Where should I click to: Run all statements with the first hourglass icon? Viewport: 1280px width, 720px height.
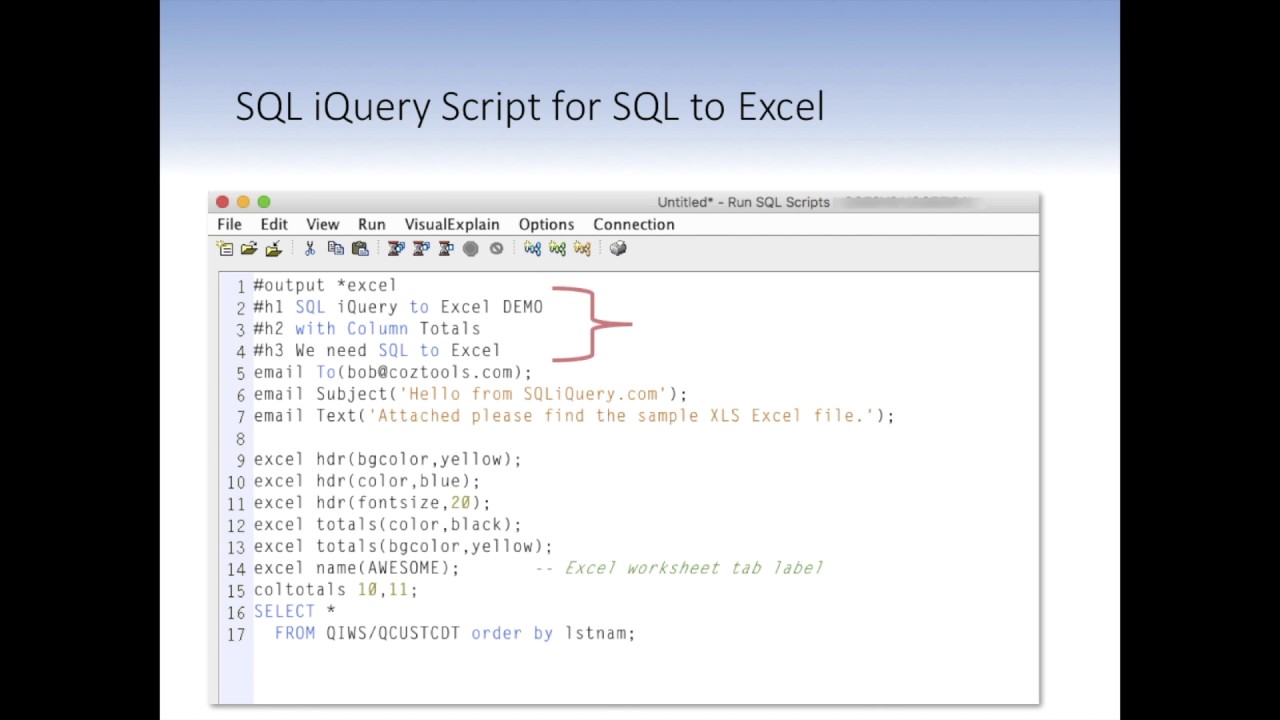396,249
